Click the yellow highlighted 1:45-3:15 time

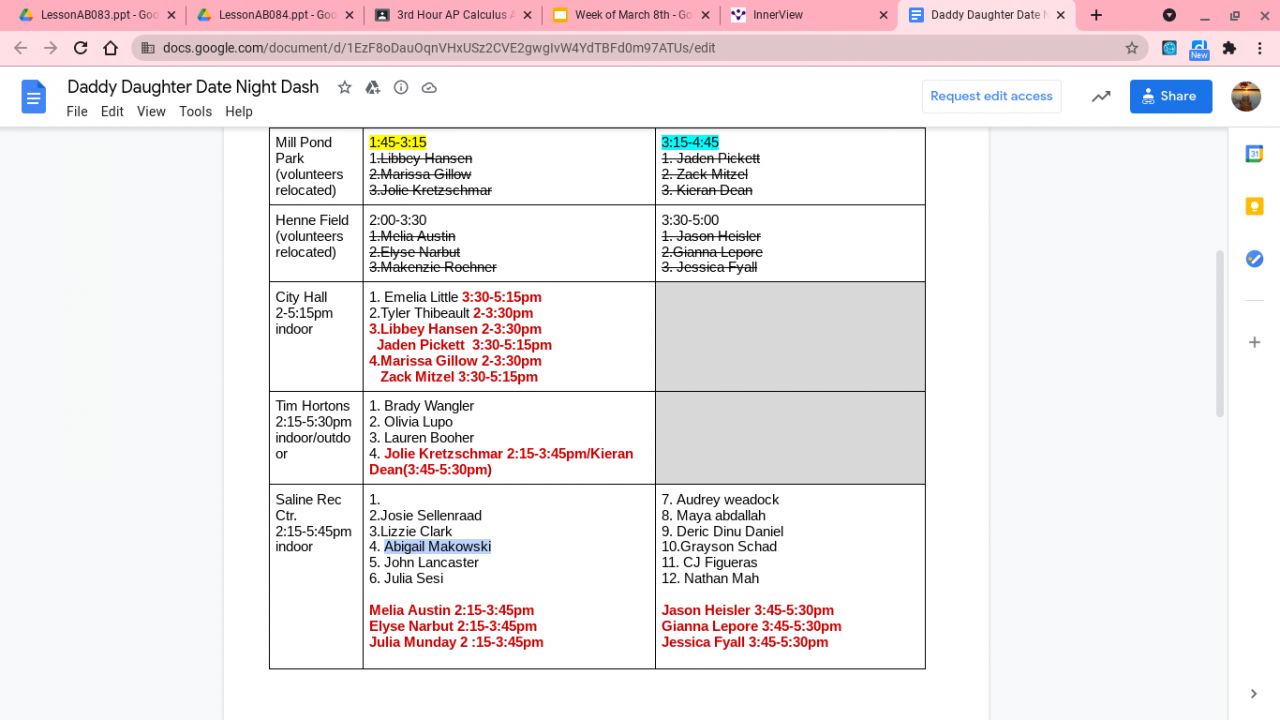pyautogui.click(x=397, y=143)
